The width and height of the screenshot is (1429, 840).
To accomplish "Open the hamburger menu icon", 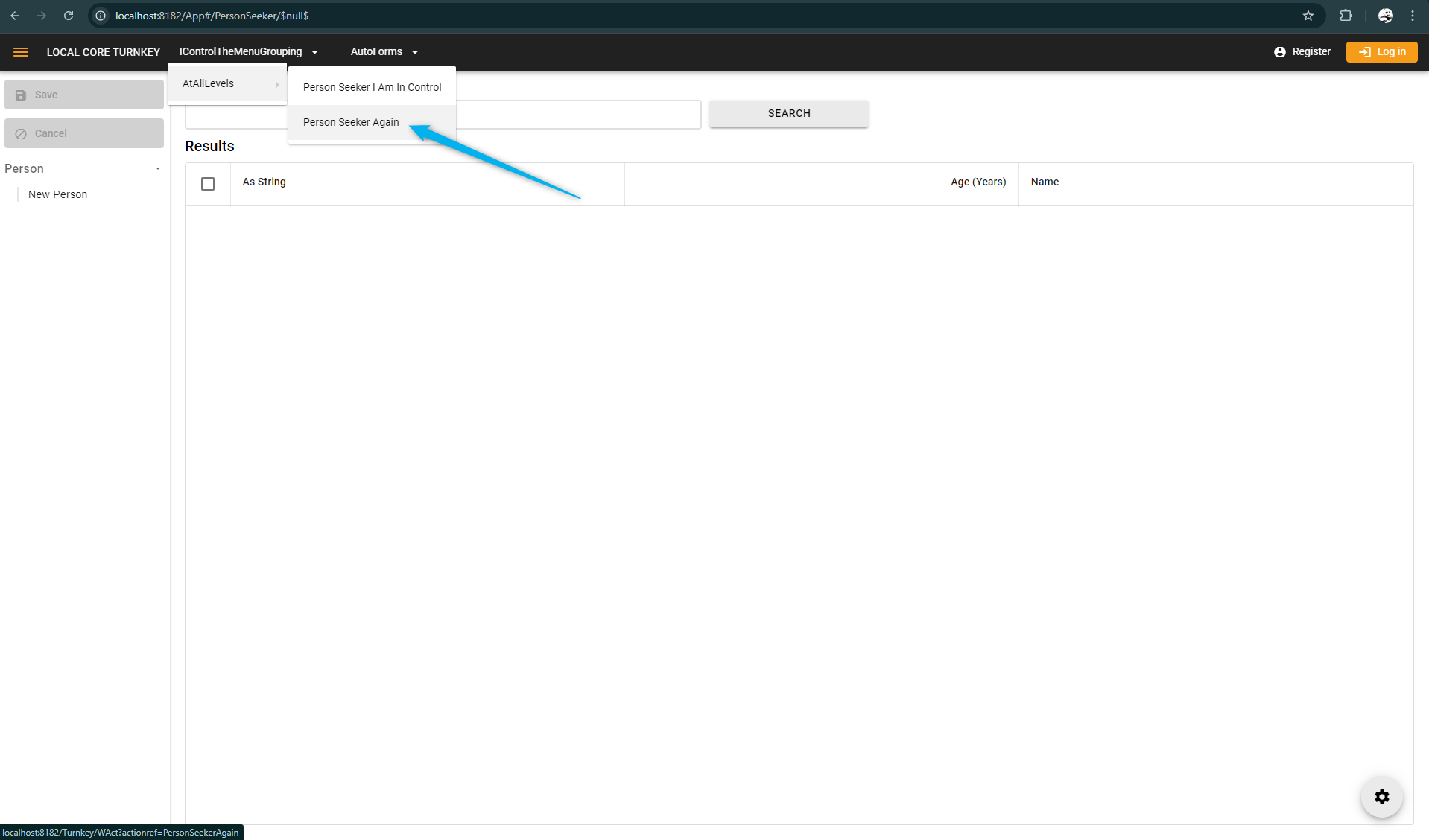I will point(21,52).
